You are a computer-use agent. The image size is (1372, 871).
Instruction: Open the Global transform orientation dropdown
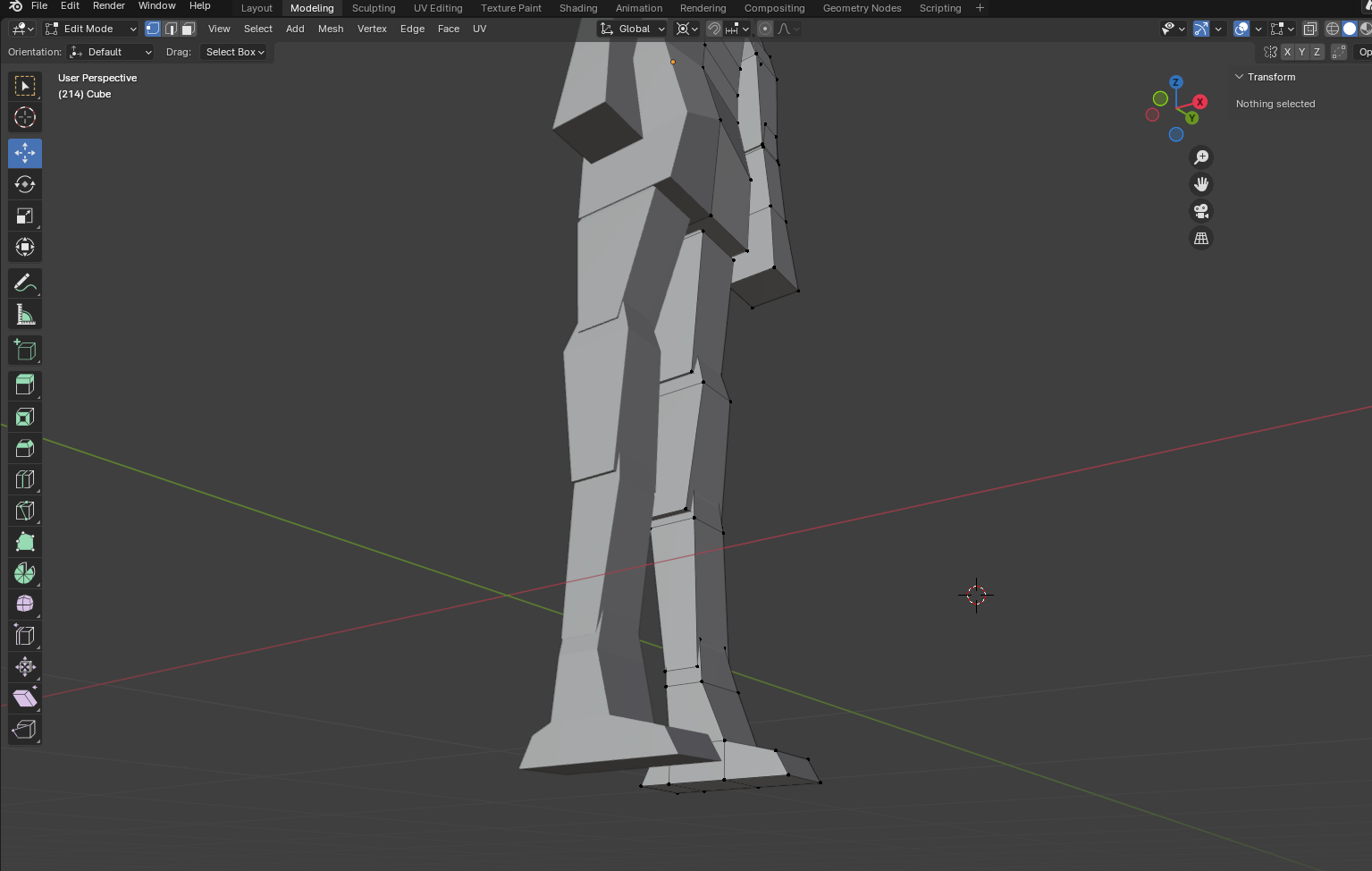pos(632,29)
